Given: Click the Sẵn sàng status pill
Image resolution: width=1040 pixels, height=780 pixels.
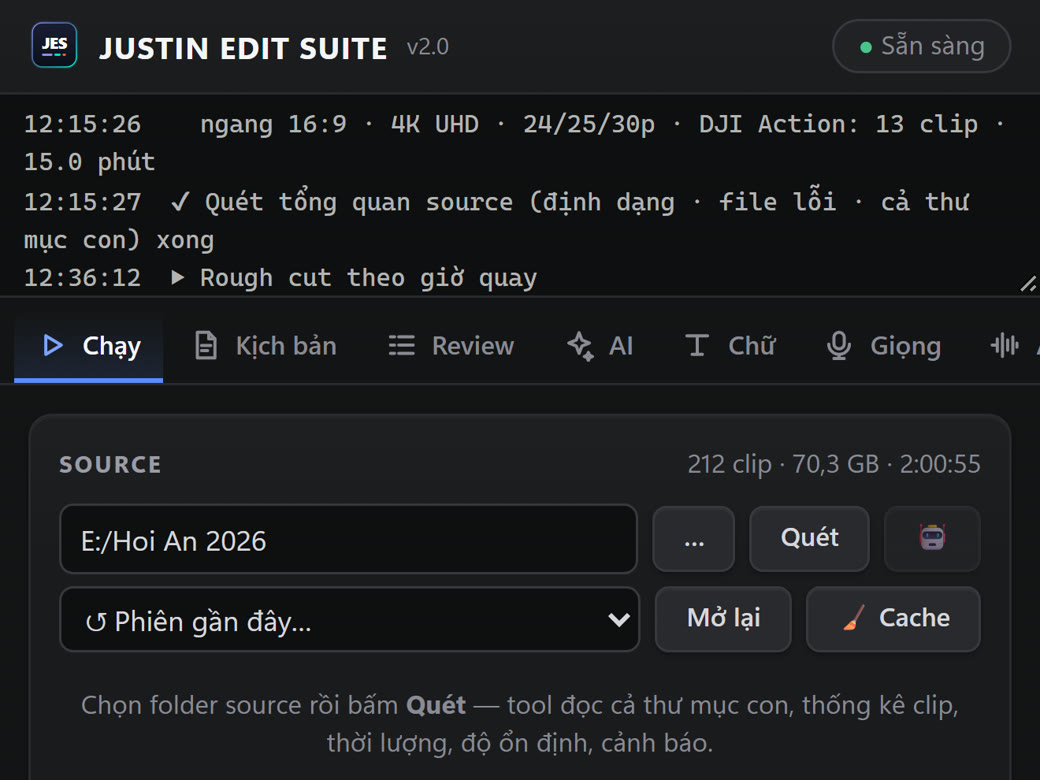Looking at the screenshot, I should (x=921, y=46).
